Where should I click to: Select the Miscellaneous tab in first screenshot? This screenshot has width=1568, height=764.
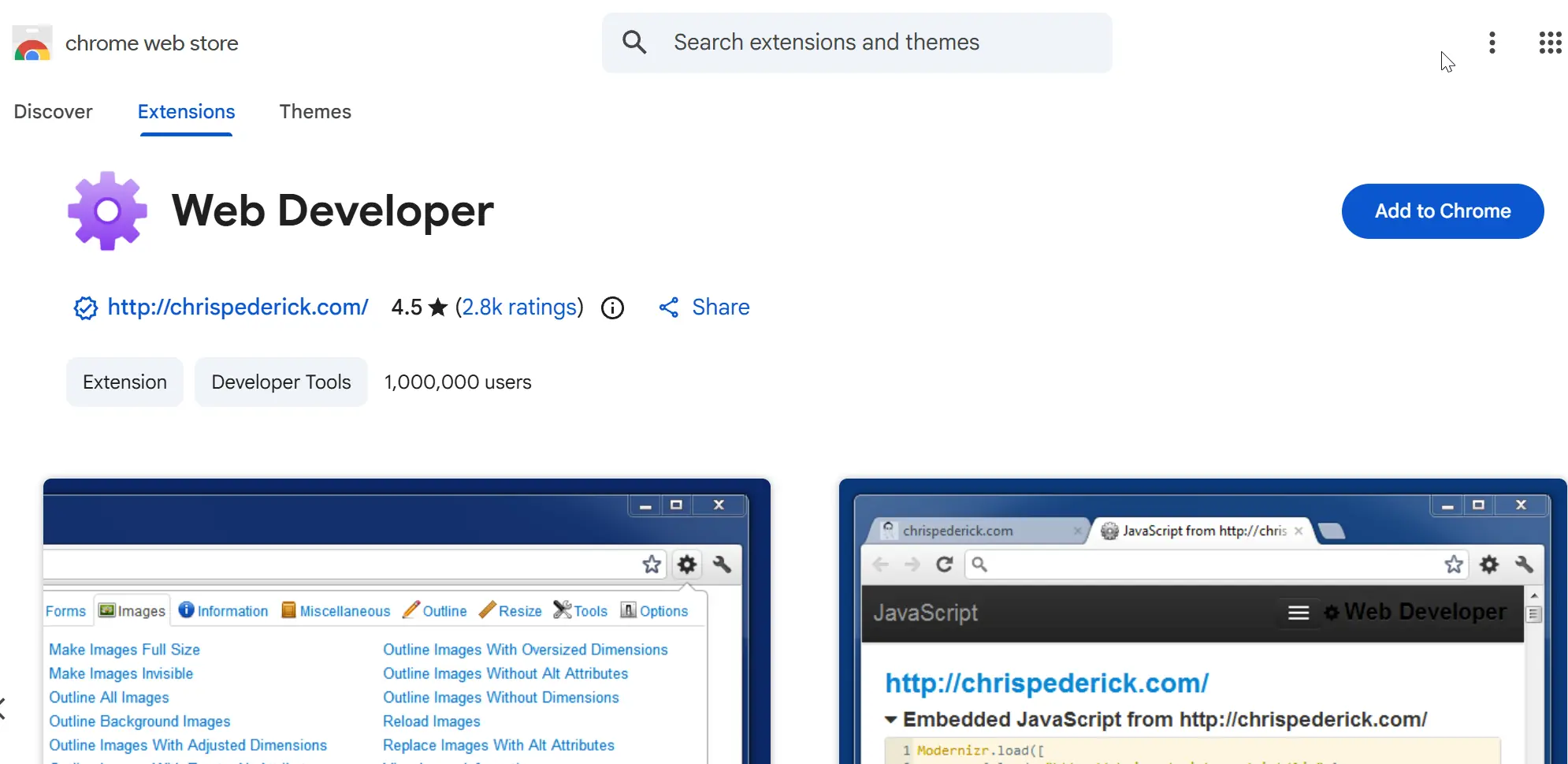[x=336, y=611]
